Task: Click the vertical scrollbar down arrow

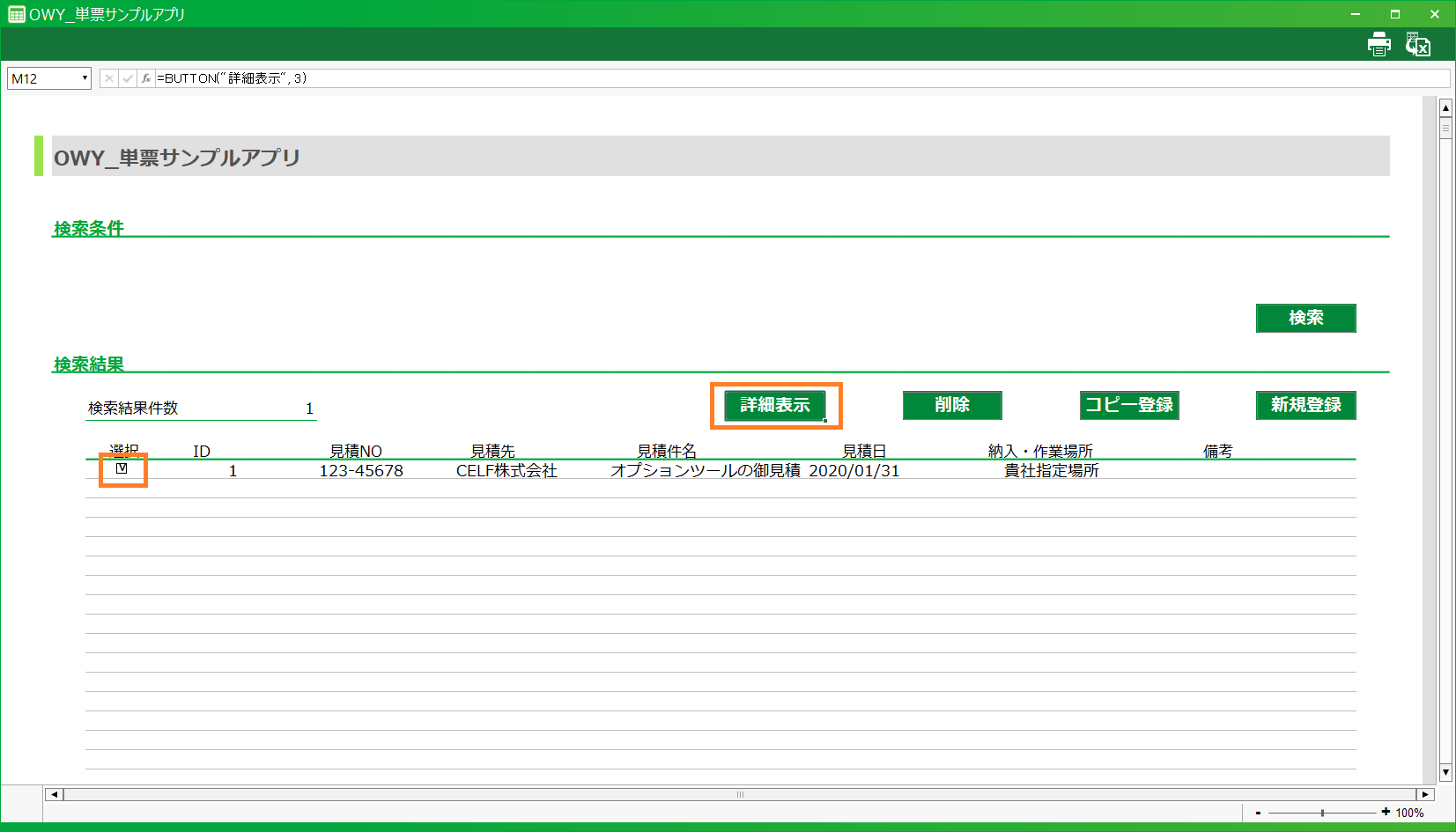Action: coord(1445,772)
